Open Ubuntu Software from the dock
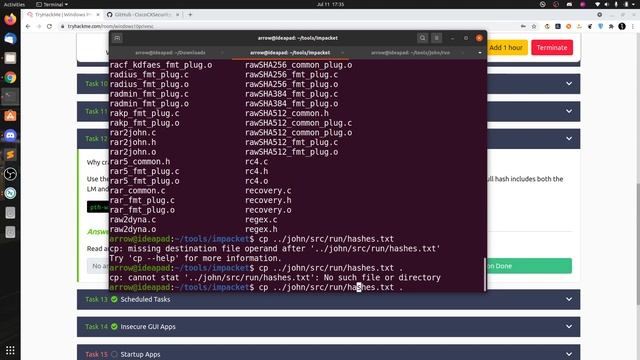The height and width of the screenshot is (360, 640). pyautogui.click(x=10, y=116)
